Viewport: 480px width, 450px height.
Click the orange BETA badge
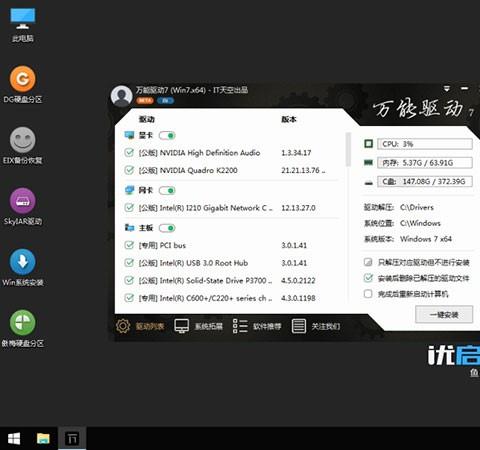pyautogui.click(x=145, y=100)
